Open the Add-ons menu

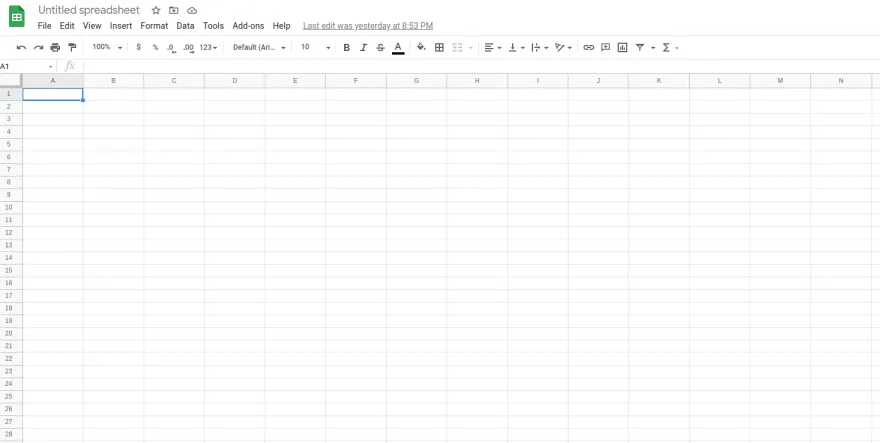pyautogui.click(x=248, y=25)
